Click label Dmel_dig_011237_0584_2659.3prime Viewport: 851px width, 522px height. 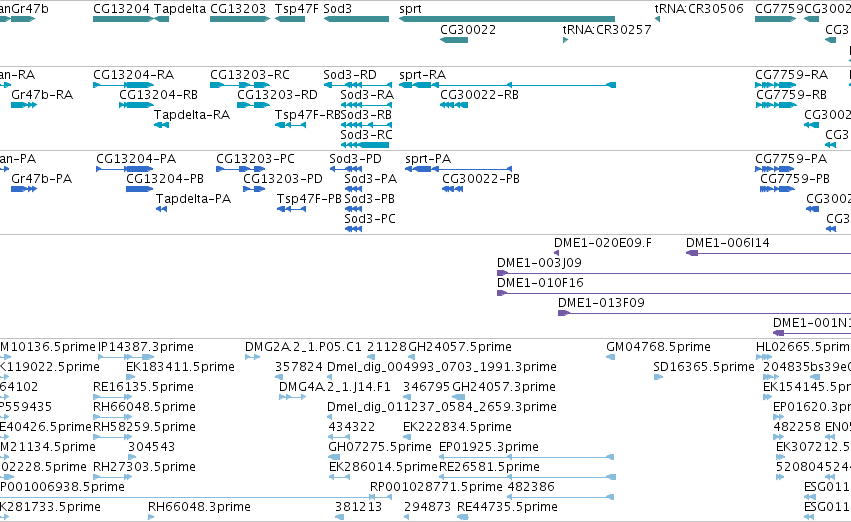(x=442, y=407)
